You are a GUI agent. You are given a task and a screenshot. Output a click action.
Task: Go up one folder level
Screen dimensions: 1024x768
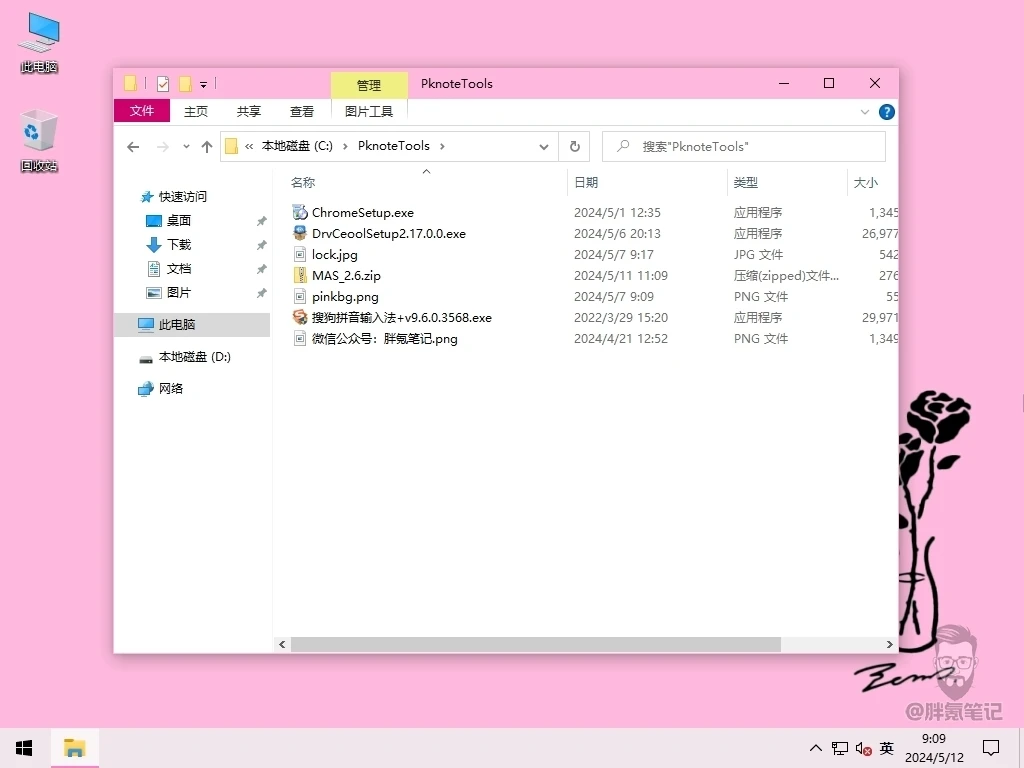click(207, 147)
